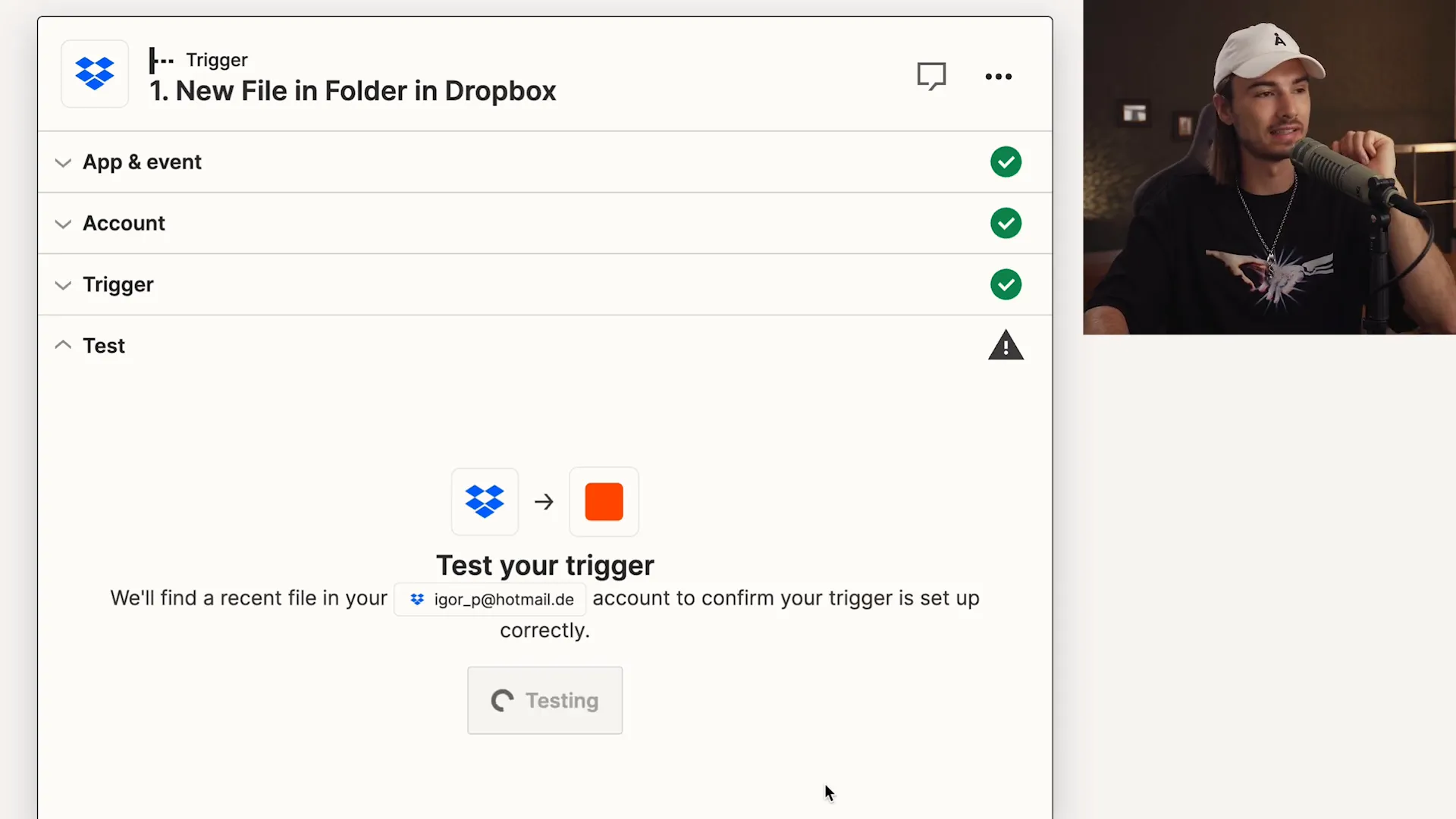
Task: Click the Test section label
Action: (104, 345)
